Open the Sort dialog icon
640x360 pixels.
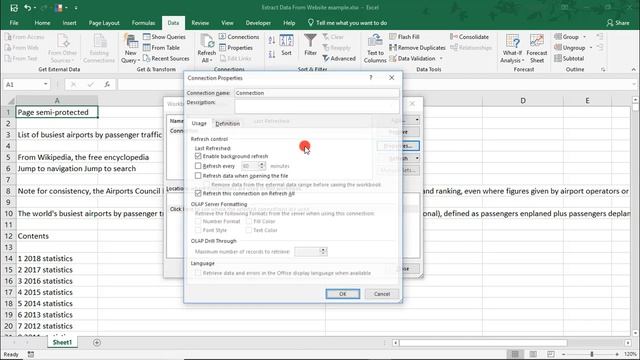coord(287,45)
